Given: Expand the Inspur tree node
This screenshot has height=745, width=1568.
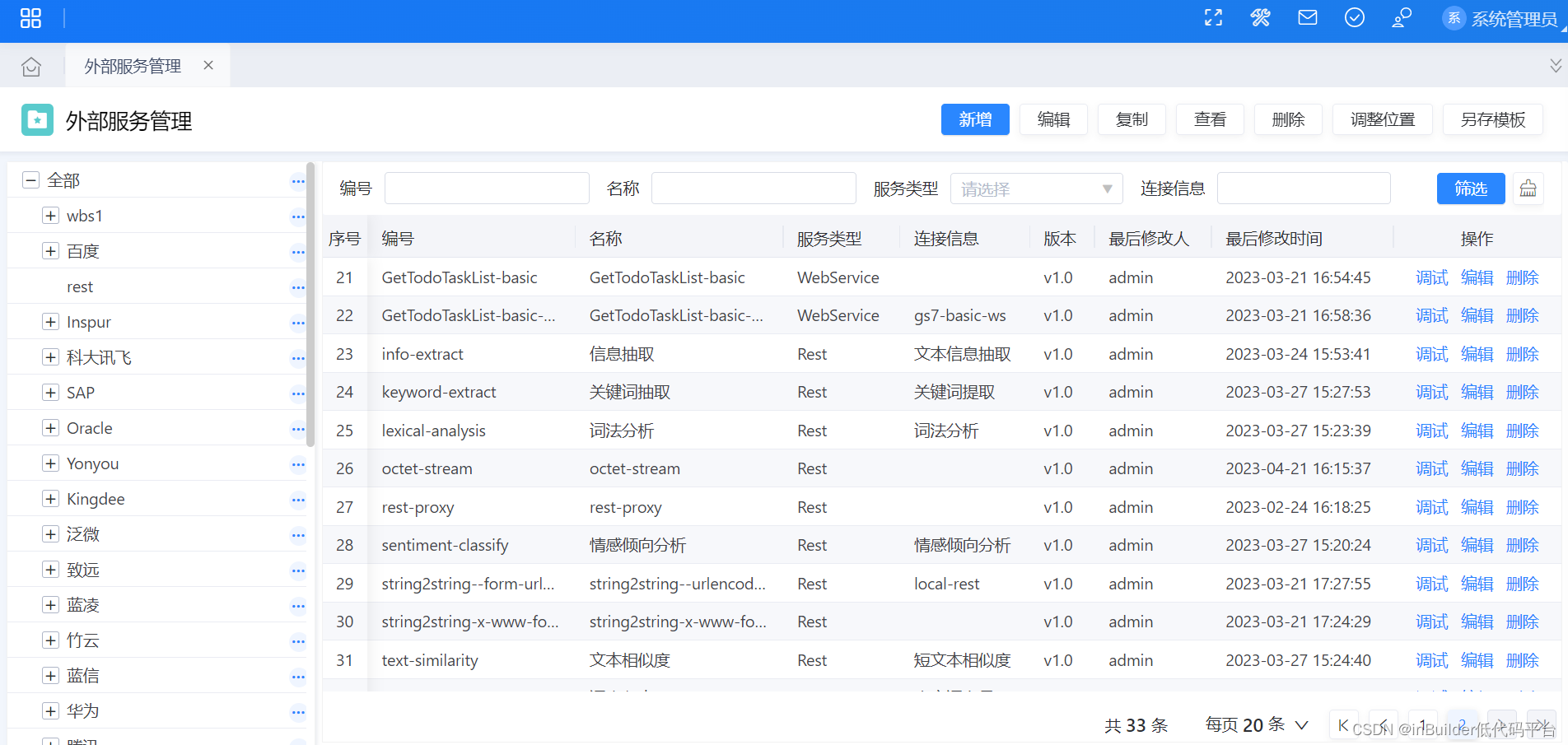Looking at the screenshot, I should click(50, 321).
